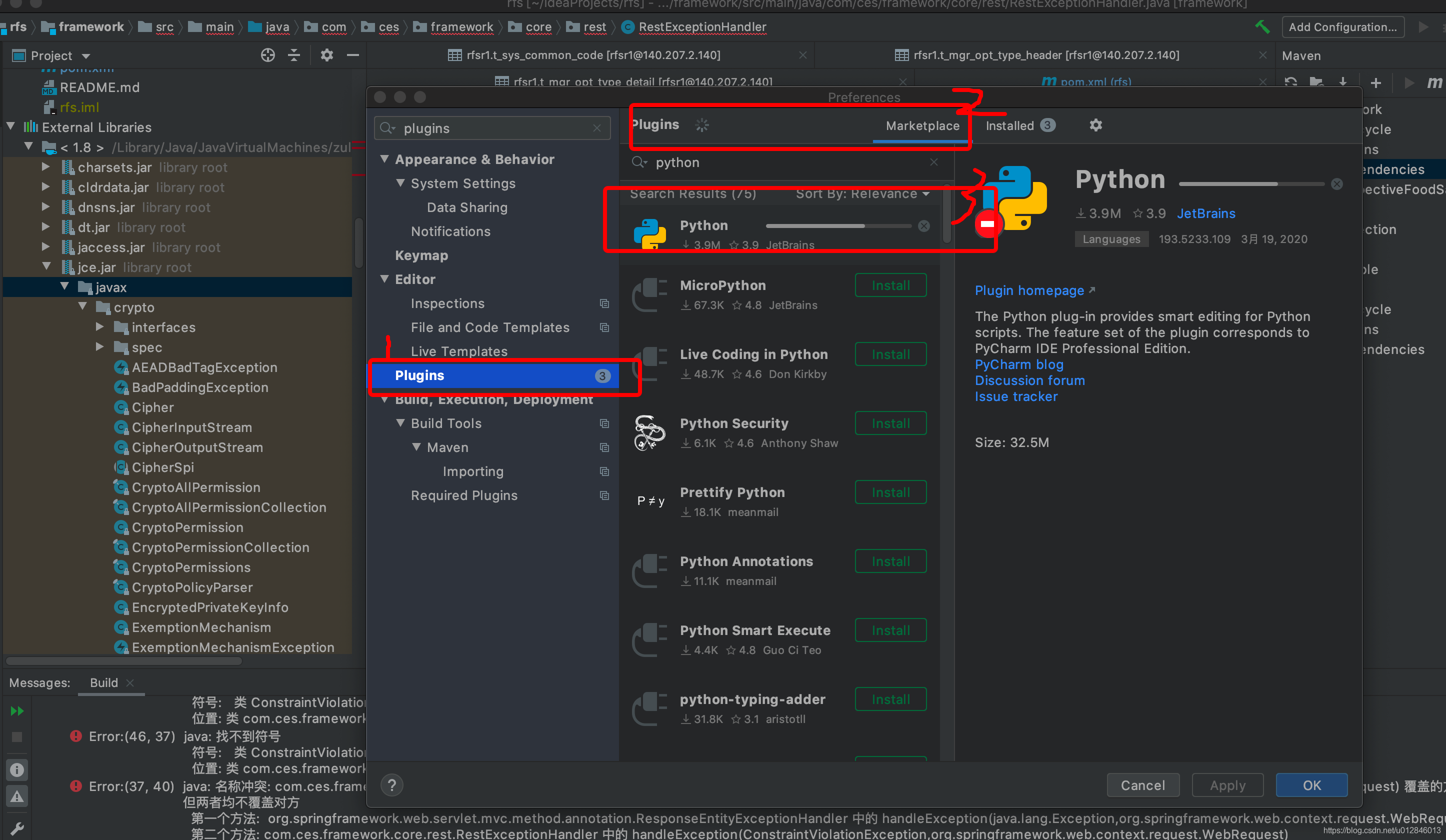Screen dimensions: 1446x840
Task: Expand charsets.jar library node
Action: [45, 167]
